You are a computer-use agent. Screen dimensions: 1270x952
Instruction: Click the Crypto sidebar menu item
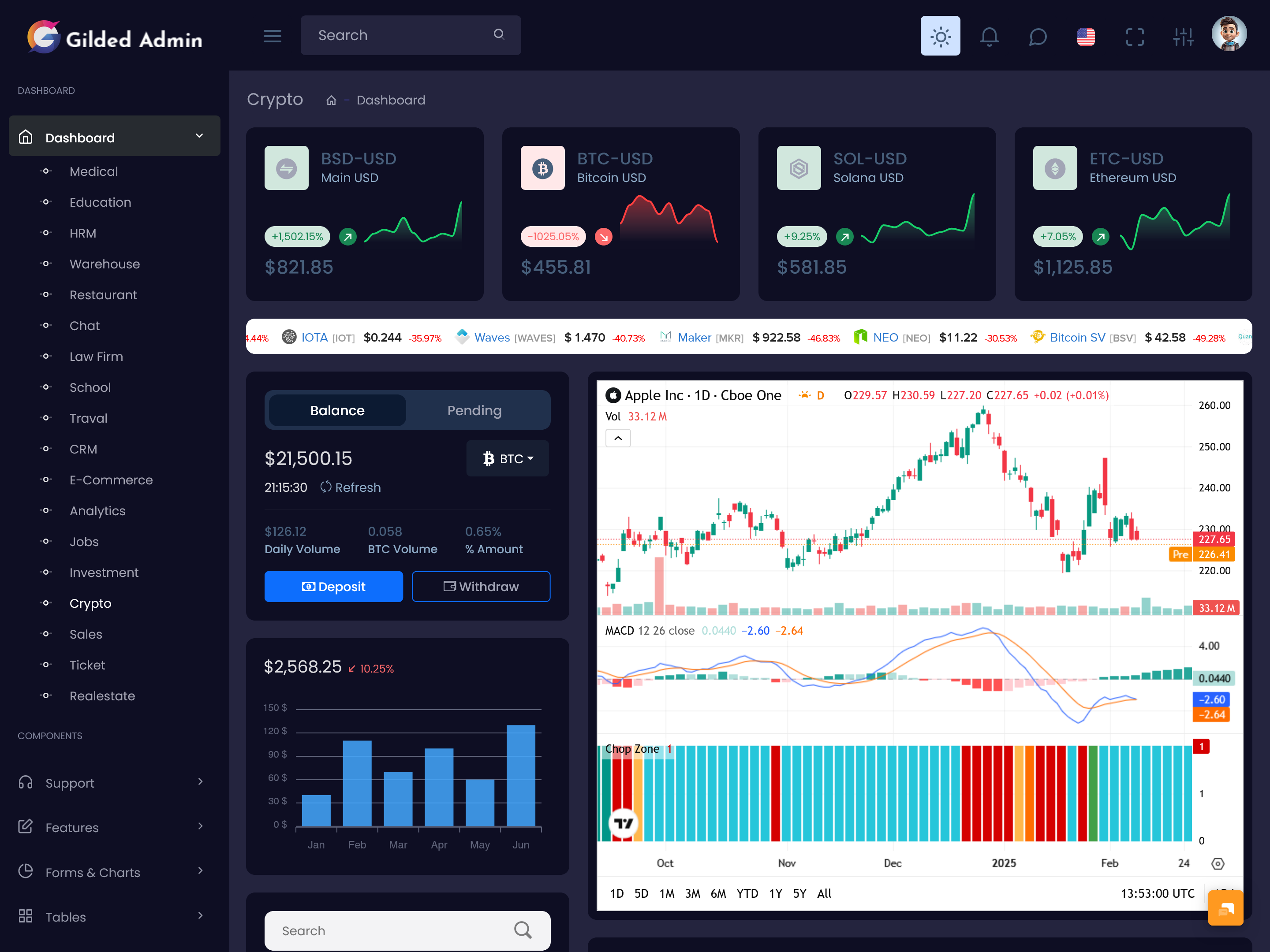pos(90,603)
